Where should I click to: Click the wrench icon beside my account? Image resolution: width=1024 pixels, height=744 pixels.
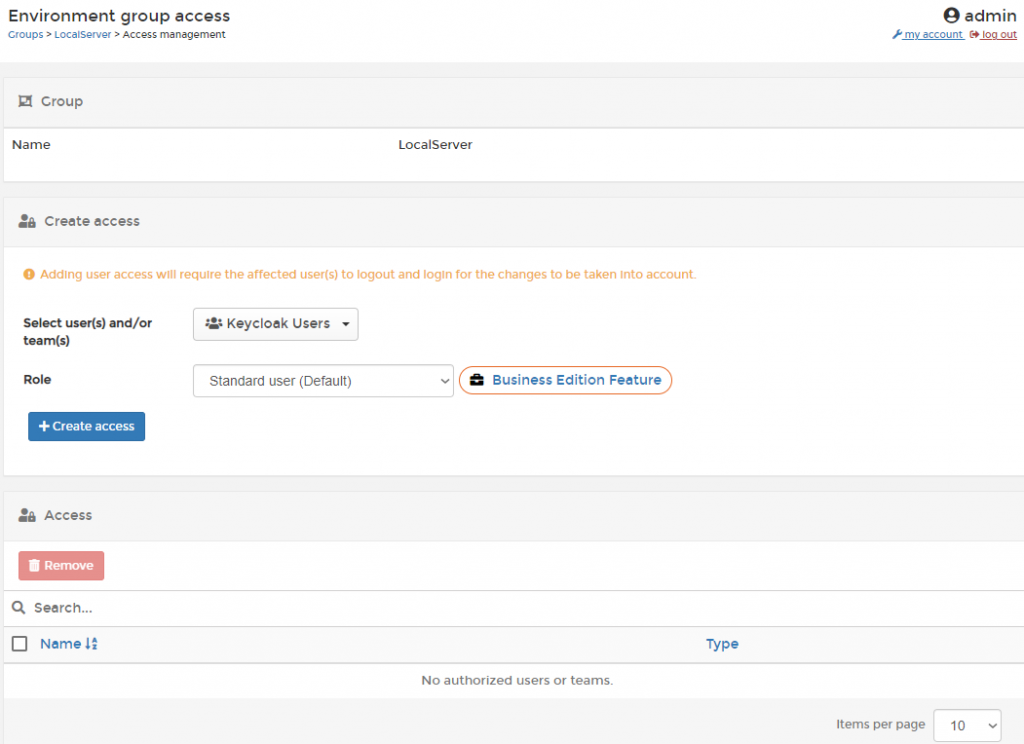(x=897, y=35)
